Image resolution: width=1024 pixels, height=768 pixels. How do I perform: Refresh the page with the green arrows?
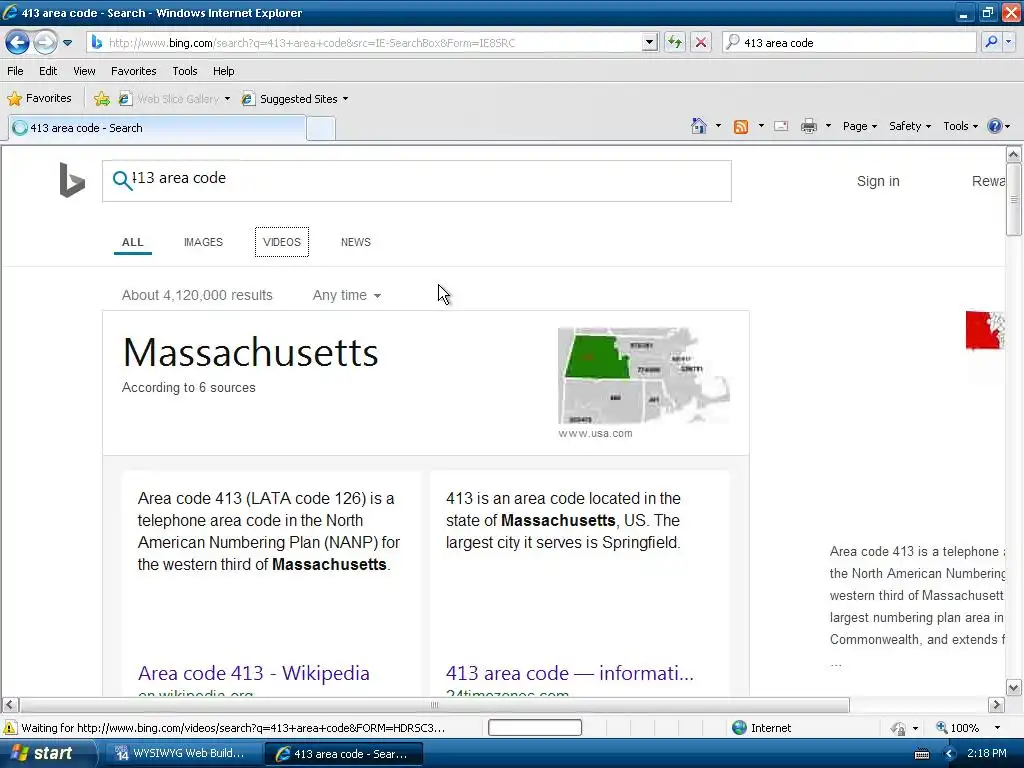[675, 42]
